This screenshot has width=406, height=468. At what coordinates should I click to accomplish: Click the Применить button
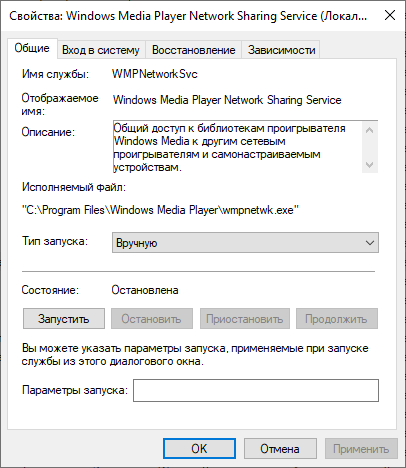(x=361, y=449)
